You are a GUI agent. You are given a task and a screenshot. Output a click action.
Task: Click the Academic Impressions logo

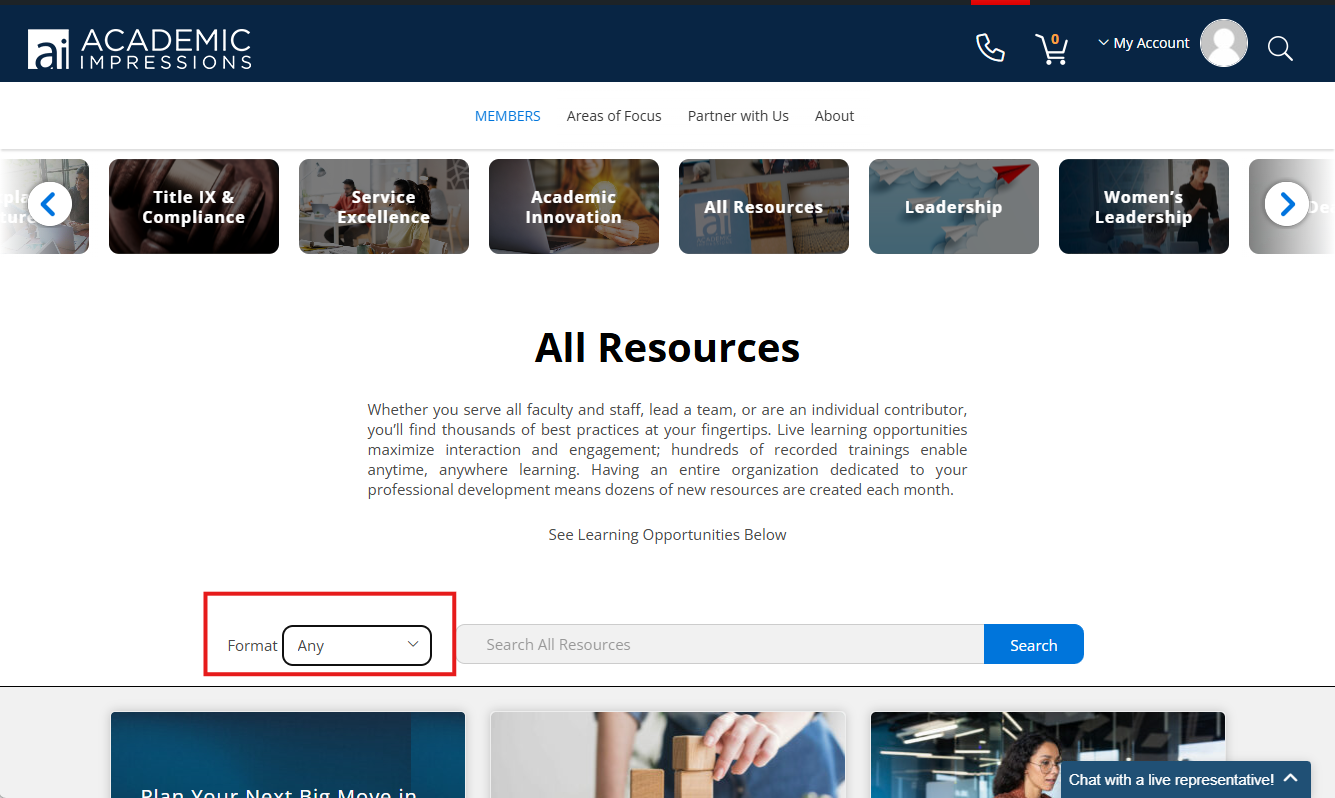click(x=139, y=48)
